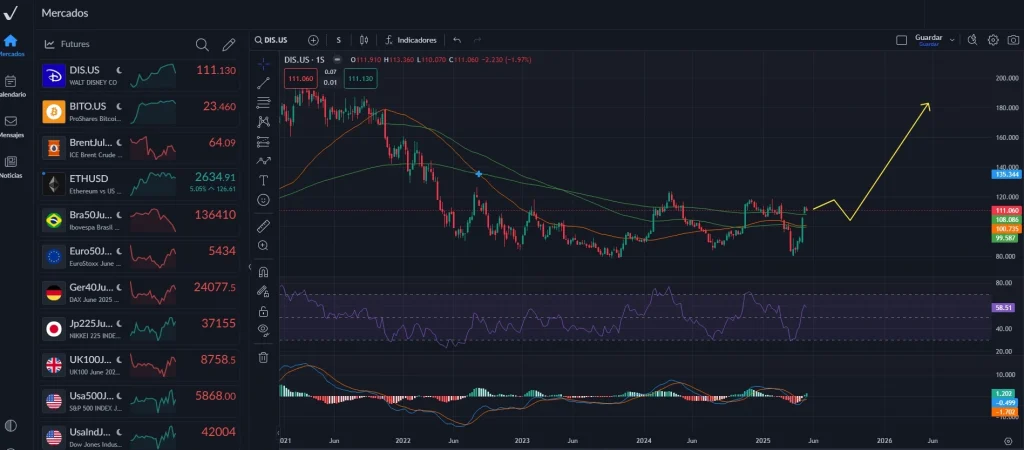Go to Mercados home in the sidebar
The image size is (1024, 450).
[x=10, y=44]
